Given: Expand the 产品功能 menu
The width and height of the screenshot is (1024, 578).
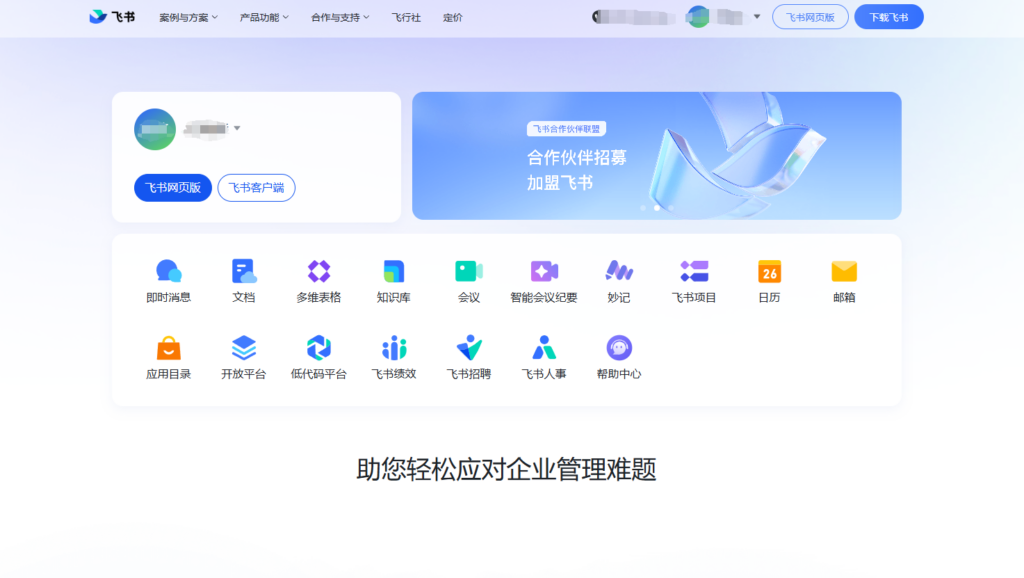Looking at the screenshot, I should point(264,18).
